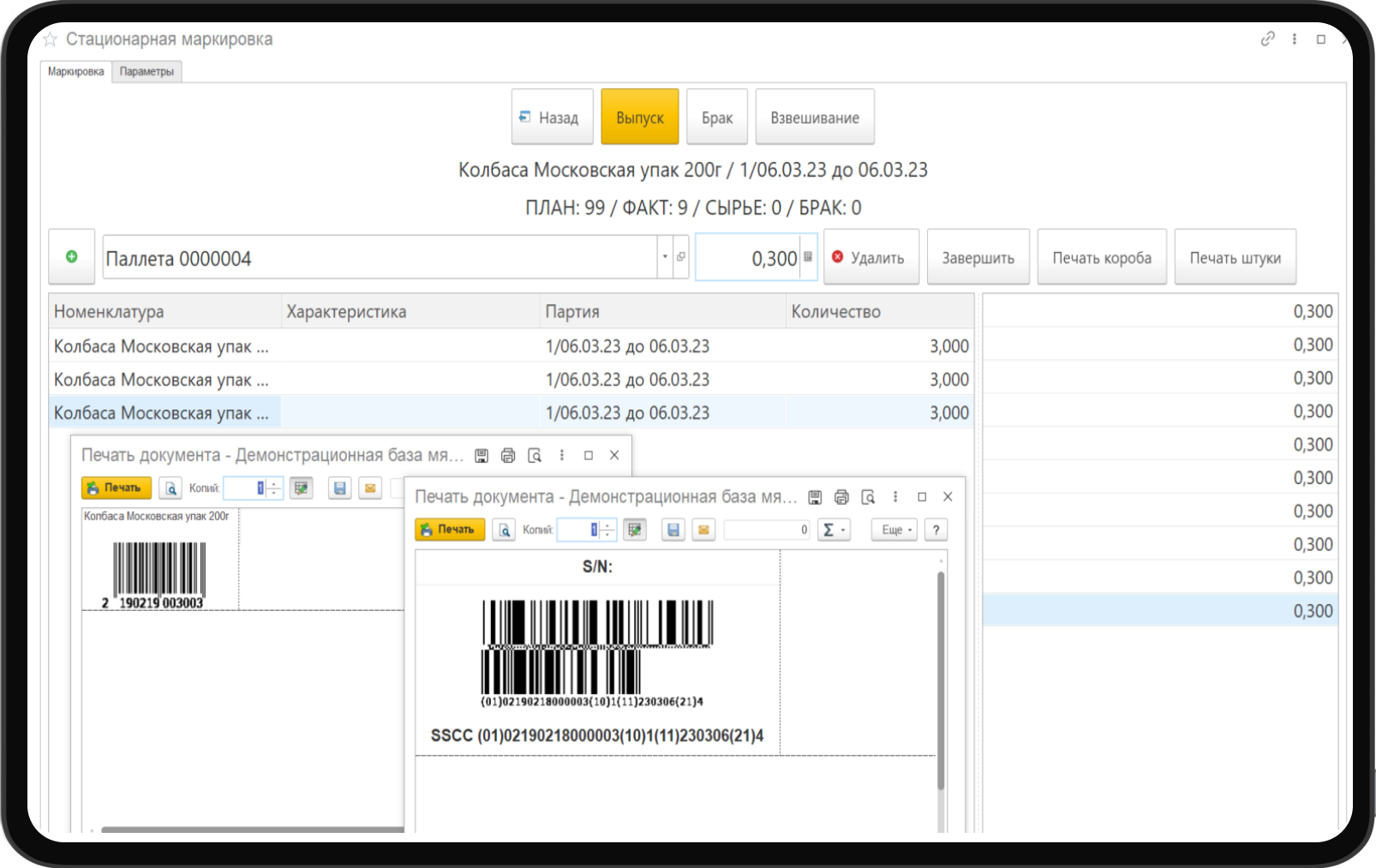Send by email from the back print dialog
The height and width of the screenshot is (868, 1376).
(x=370, y=488)
